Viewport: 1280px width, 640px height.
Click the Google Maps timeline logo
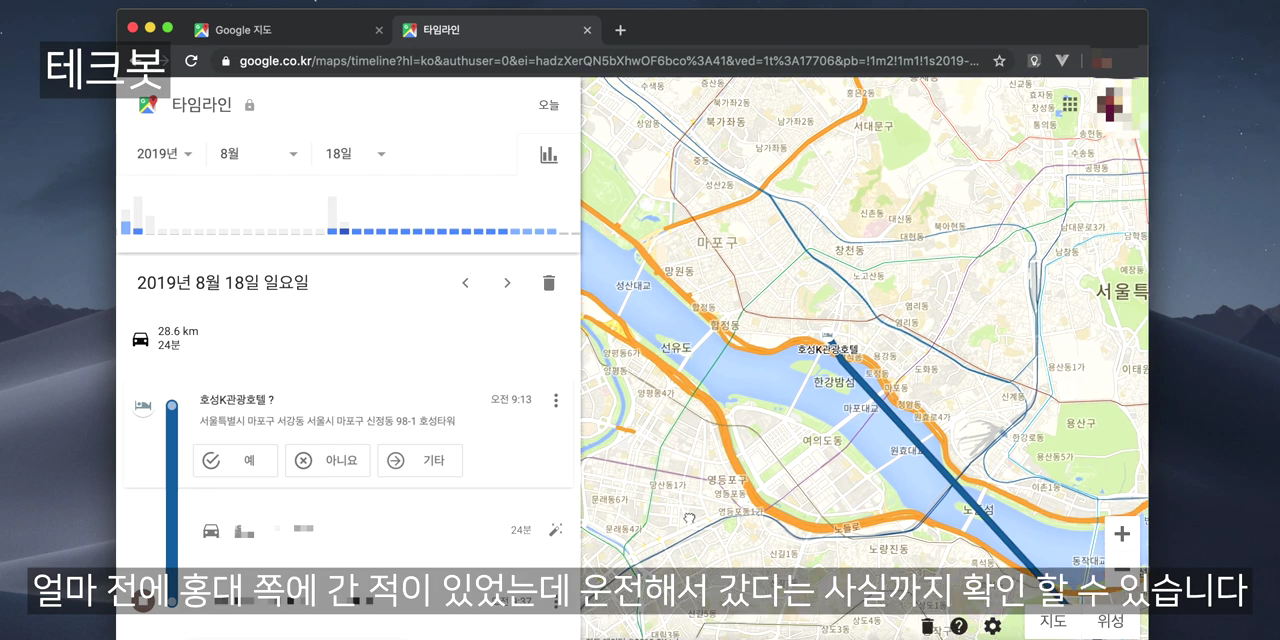point(148,104)
